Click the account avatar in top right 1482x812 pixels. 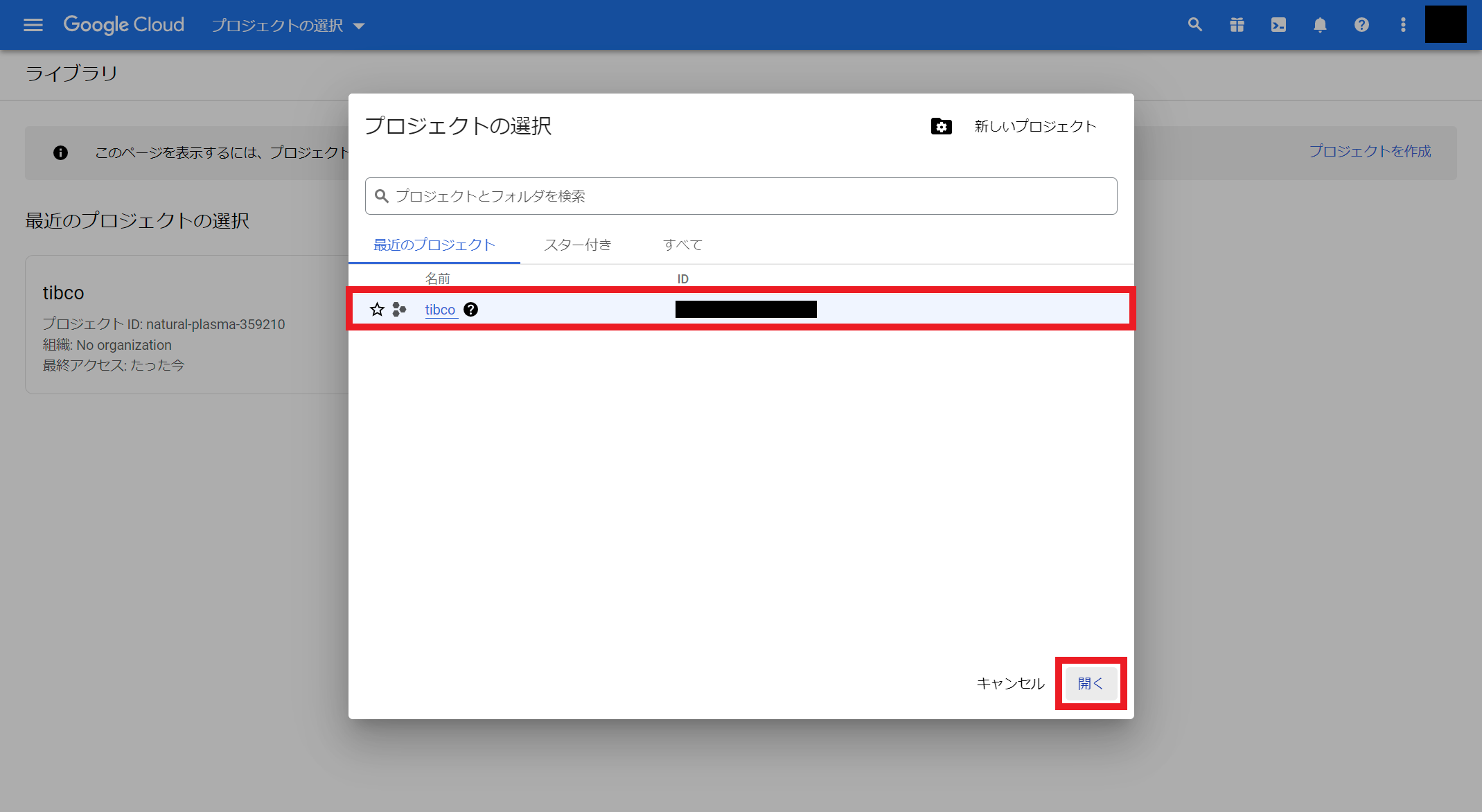click(x=1445, y=24)
